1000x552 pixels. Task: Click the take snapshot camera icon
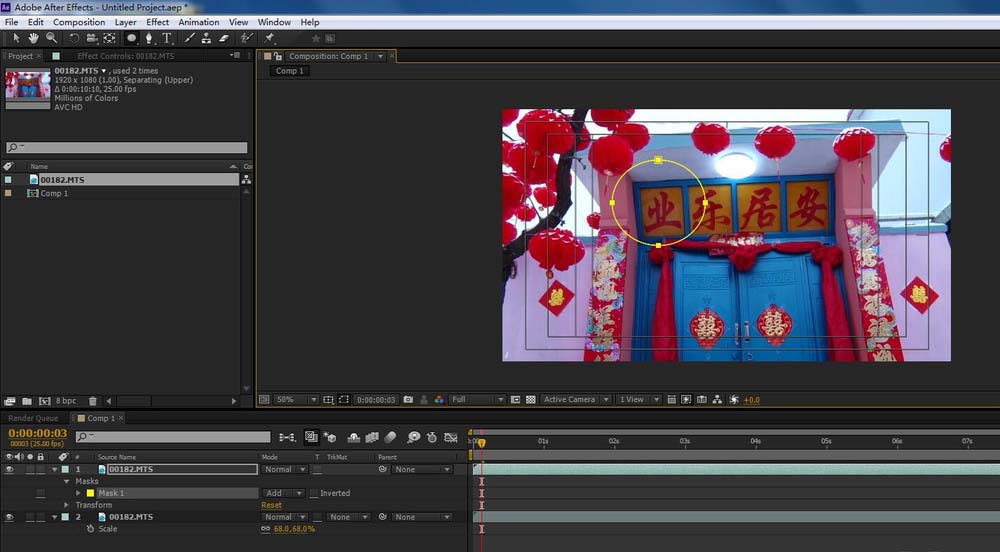click(x=408, y=400)
